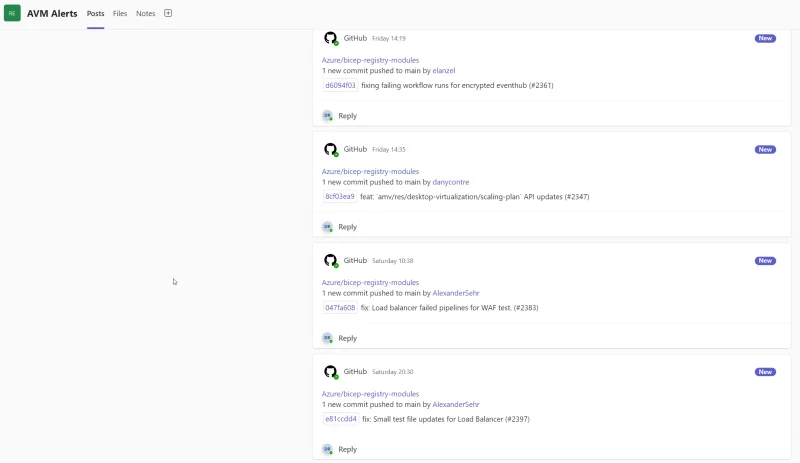Open AlexanderSehr link in Saturday 10:38 post
The image size is (800, 463).
click(x=456, y=293)
